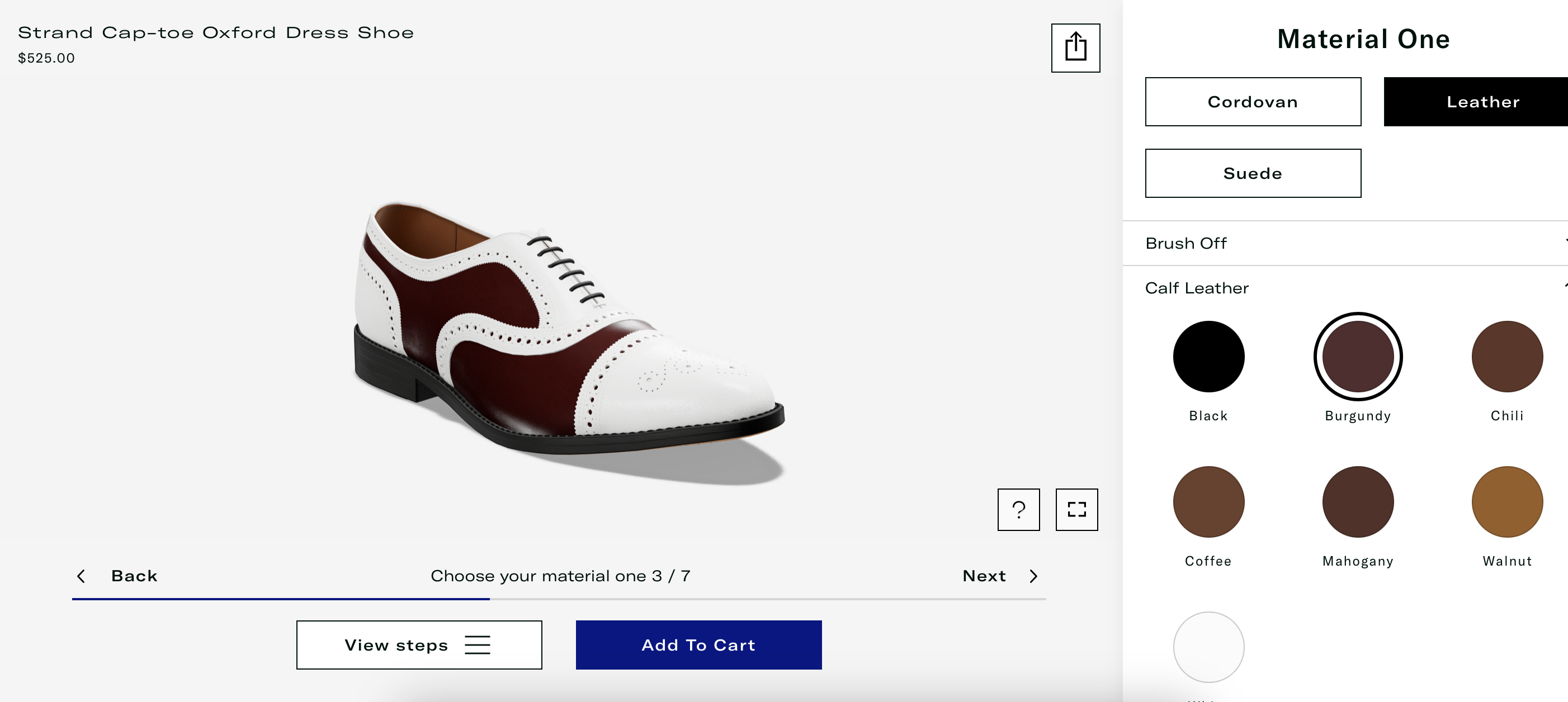1568x702 pixels.
Task: Open the help question mark icon
Action: [1018, 510]
